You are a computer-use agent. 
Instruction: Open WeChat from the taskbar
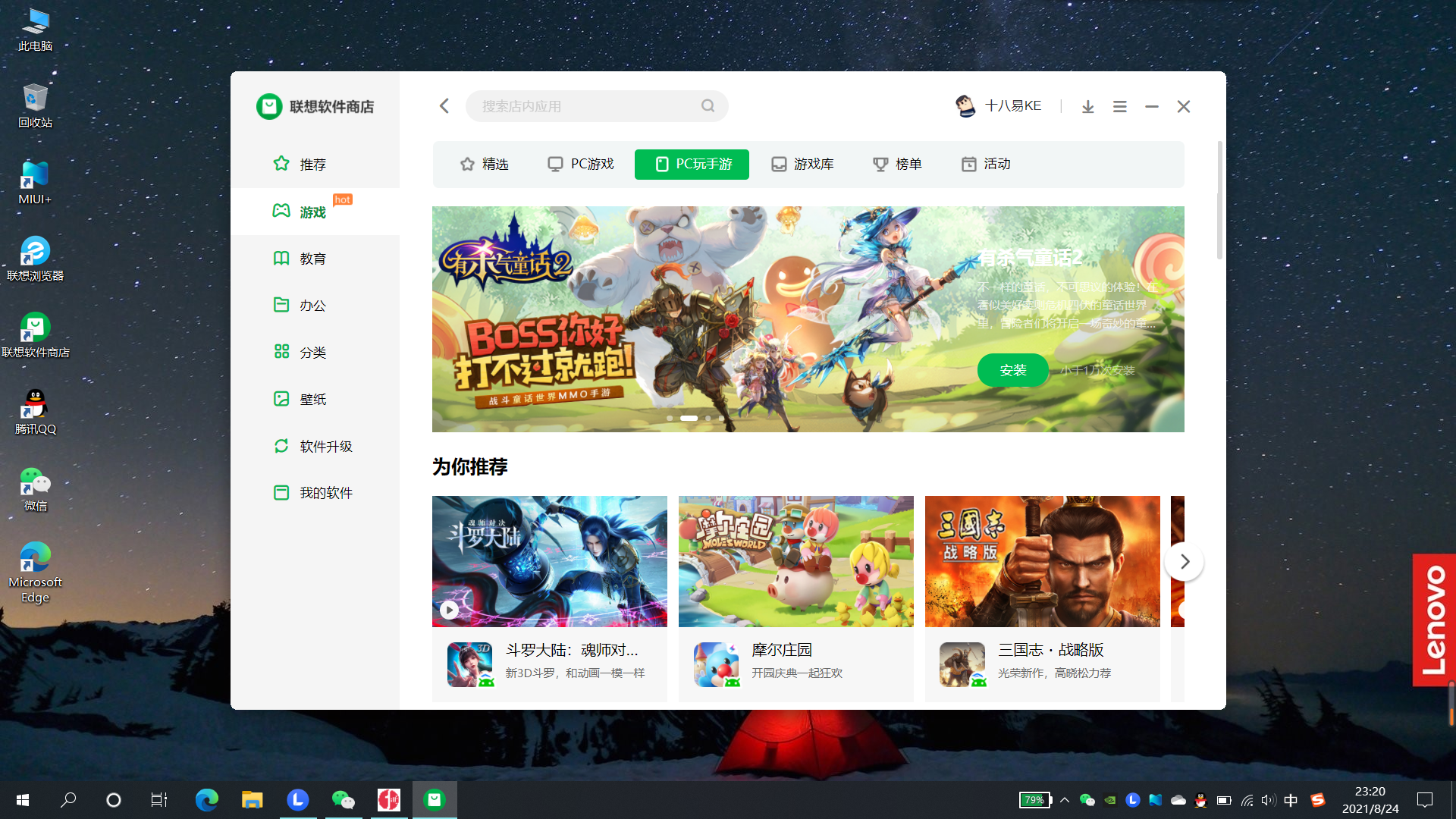pos(344,800)
